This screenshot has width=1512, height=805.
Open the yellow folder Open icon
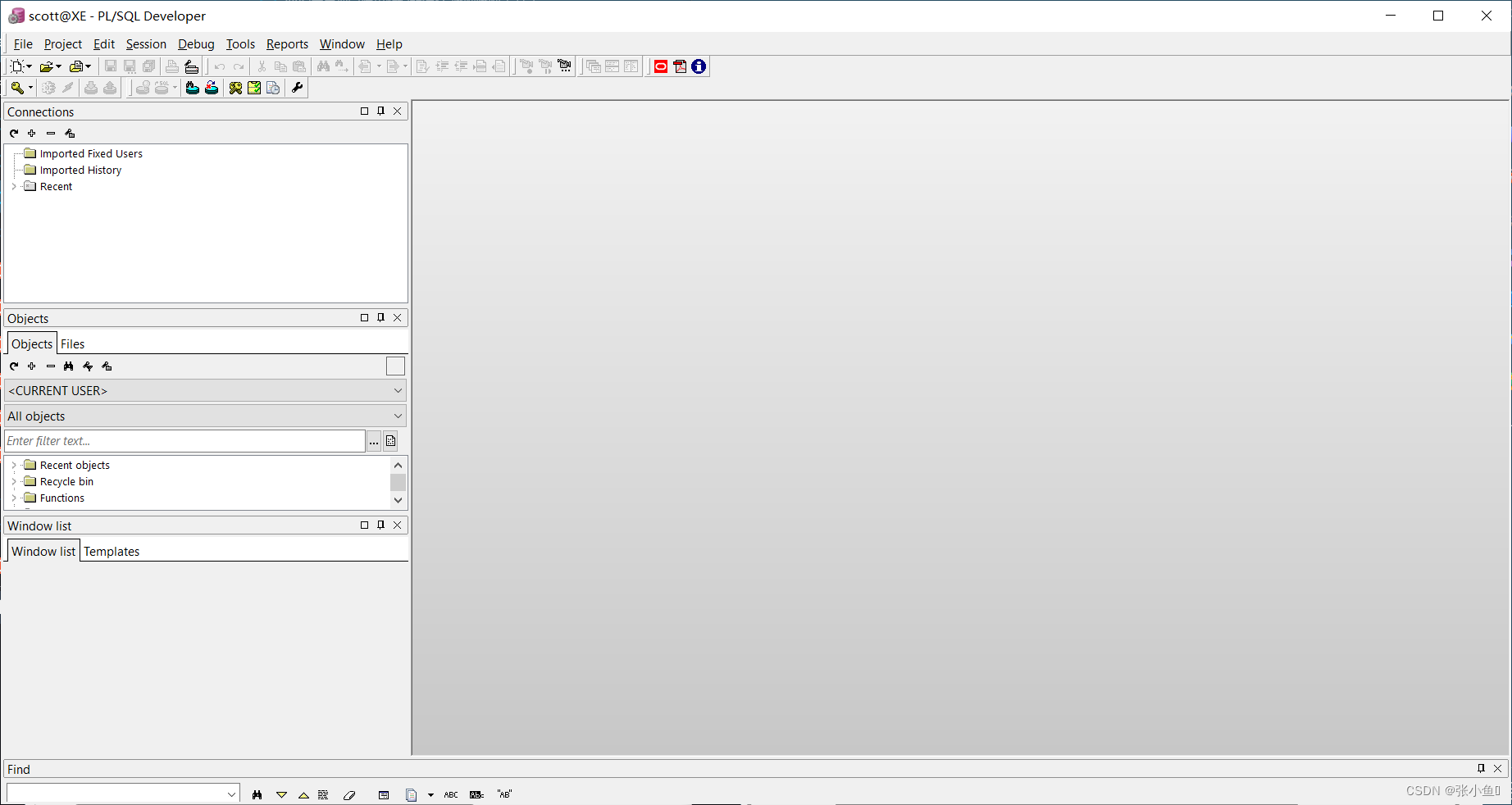[x=47, y=66]
